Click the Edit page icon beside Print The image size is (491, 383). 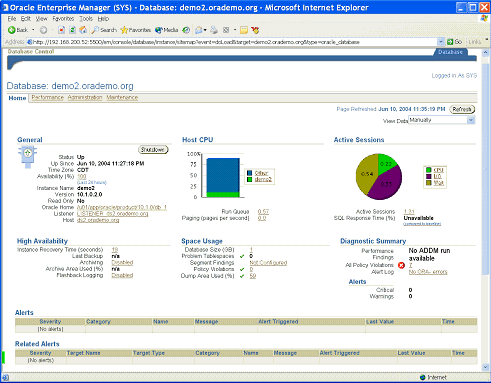[x=226, y=30]
